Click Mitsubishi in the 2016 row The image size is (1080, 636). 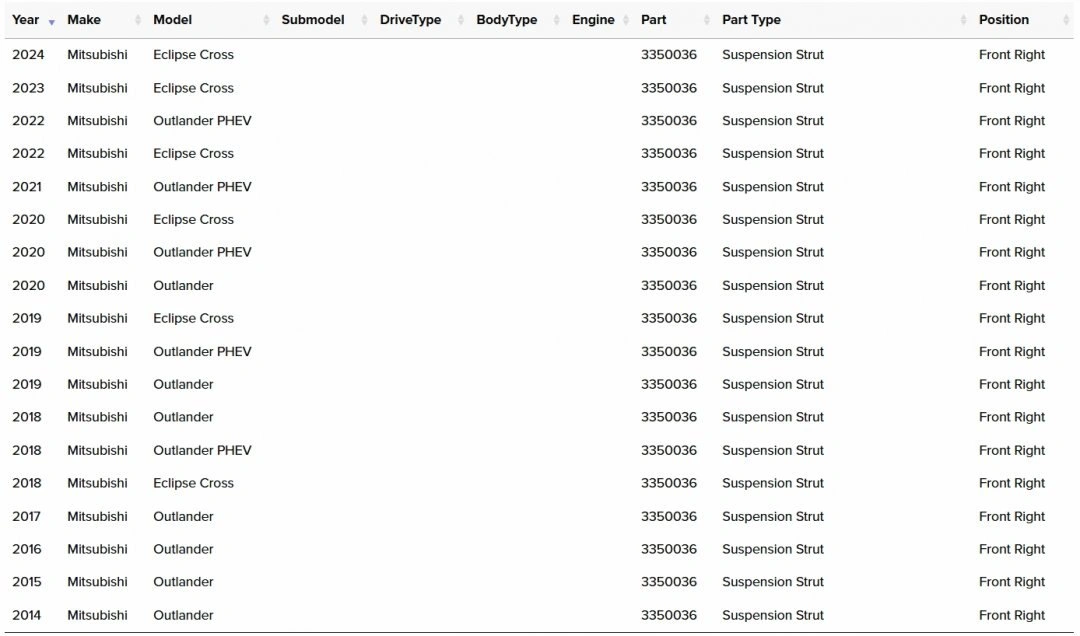pos(97,549)
